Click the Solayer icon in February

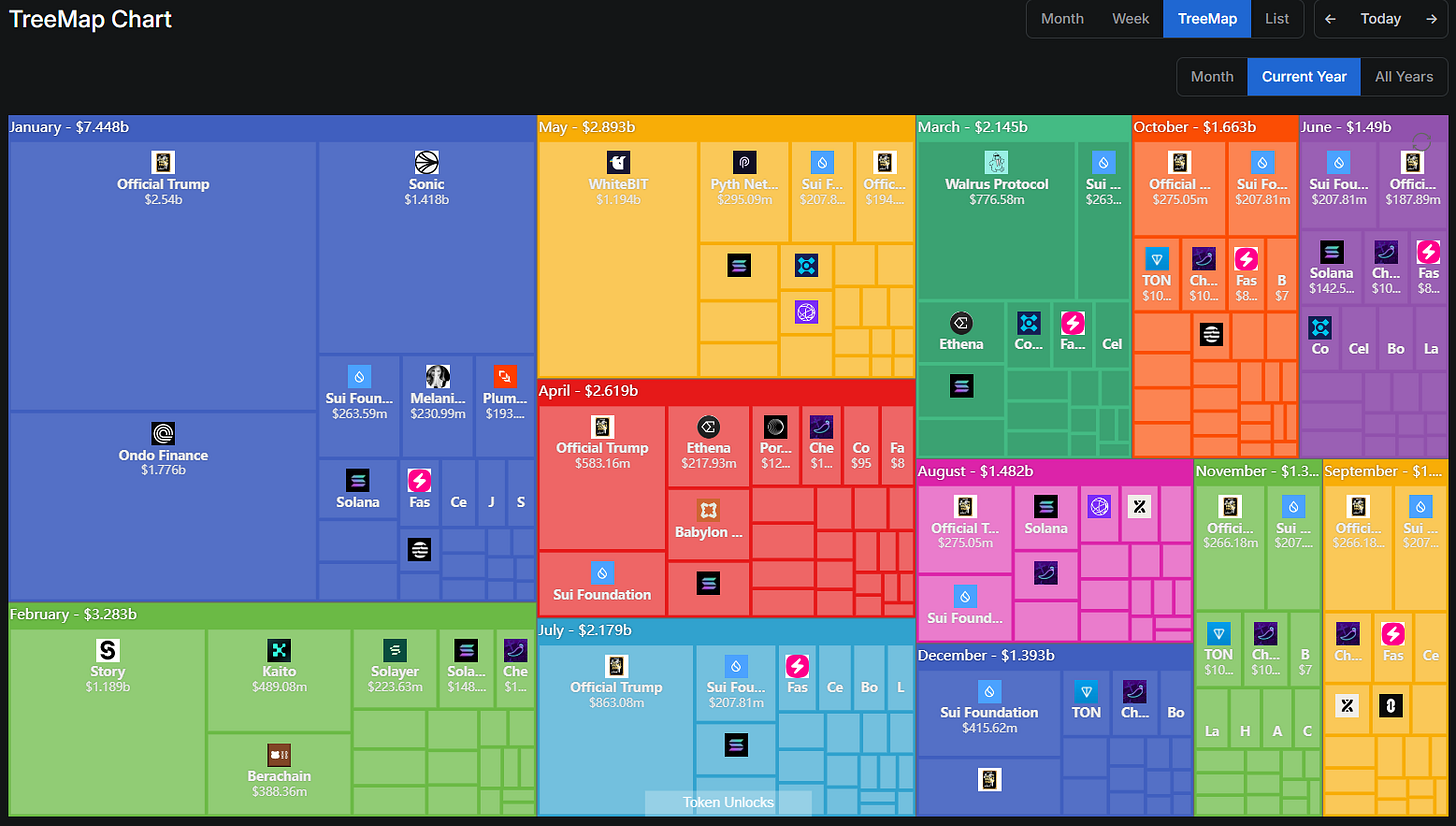(x=395, y=650)
